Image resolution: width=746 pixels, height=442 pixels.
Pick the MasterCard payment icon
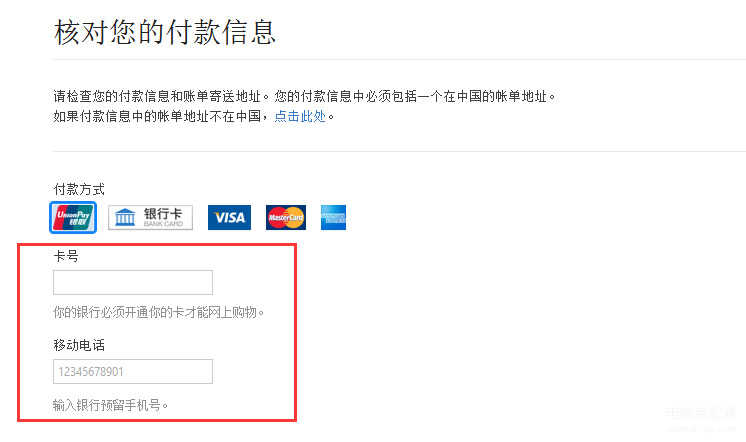pyautogui.click(x=285, y=217)
